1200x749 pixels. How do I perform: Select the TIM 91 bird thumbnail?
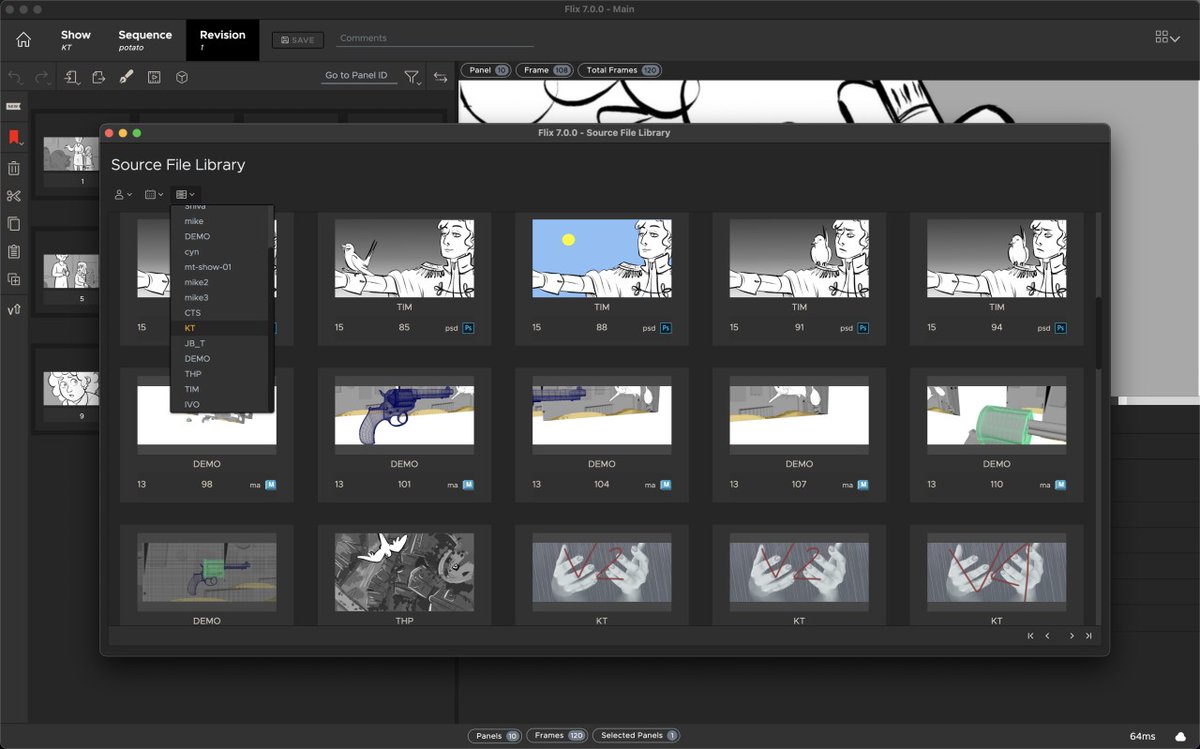point(799,258)
